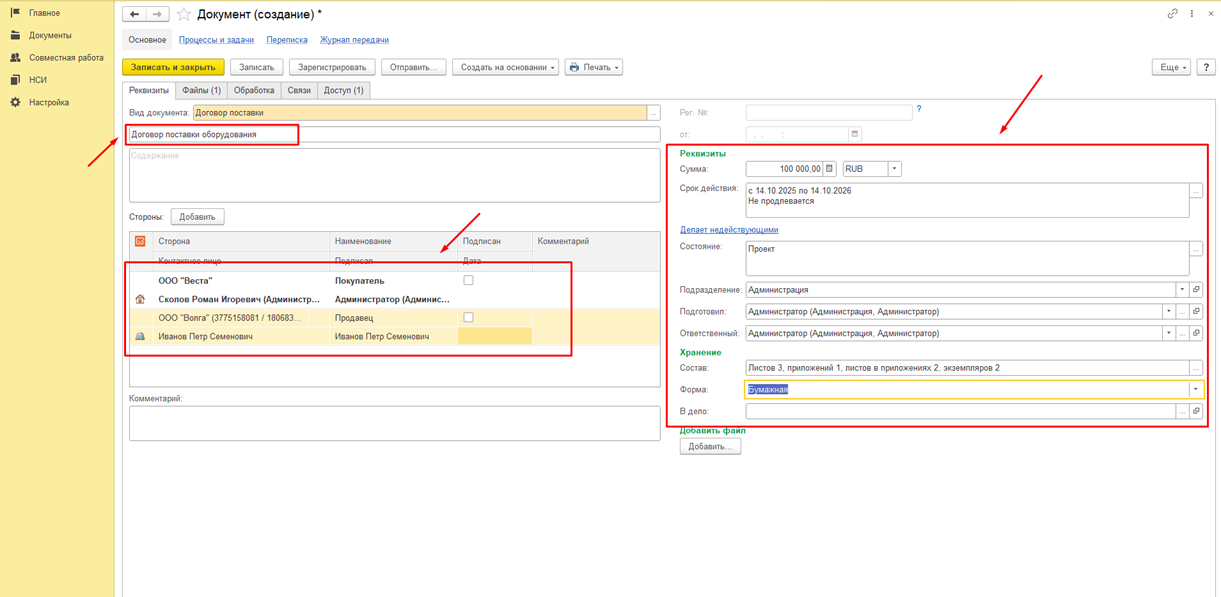The width and height of the screenshot is (1221, 597).
Task: Expand the Подготовил dropdown arrow
Action: pyautogui.click(x=1168, y=312)
